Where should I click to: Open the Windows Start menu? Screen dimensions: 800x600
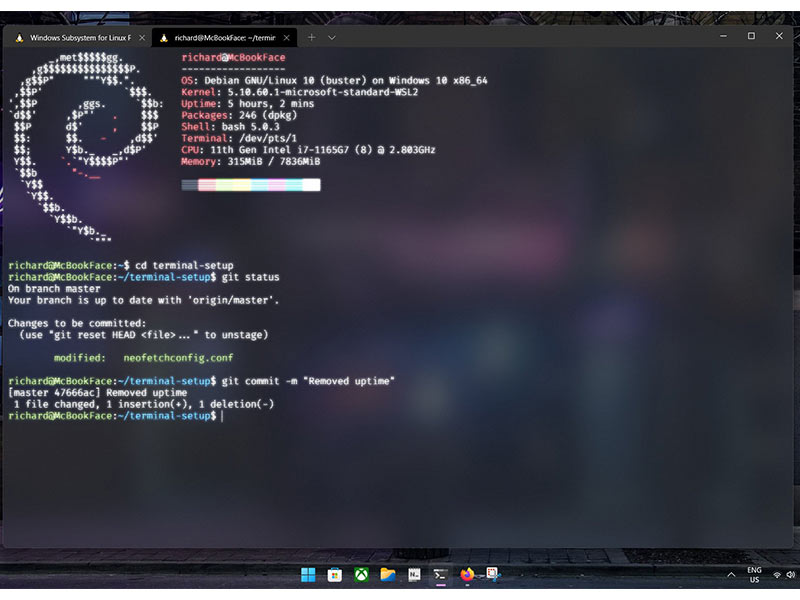[308, 575]
